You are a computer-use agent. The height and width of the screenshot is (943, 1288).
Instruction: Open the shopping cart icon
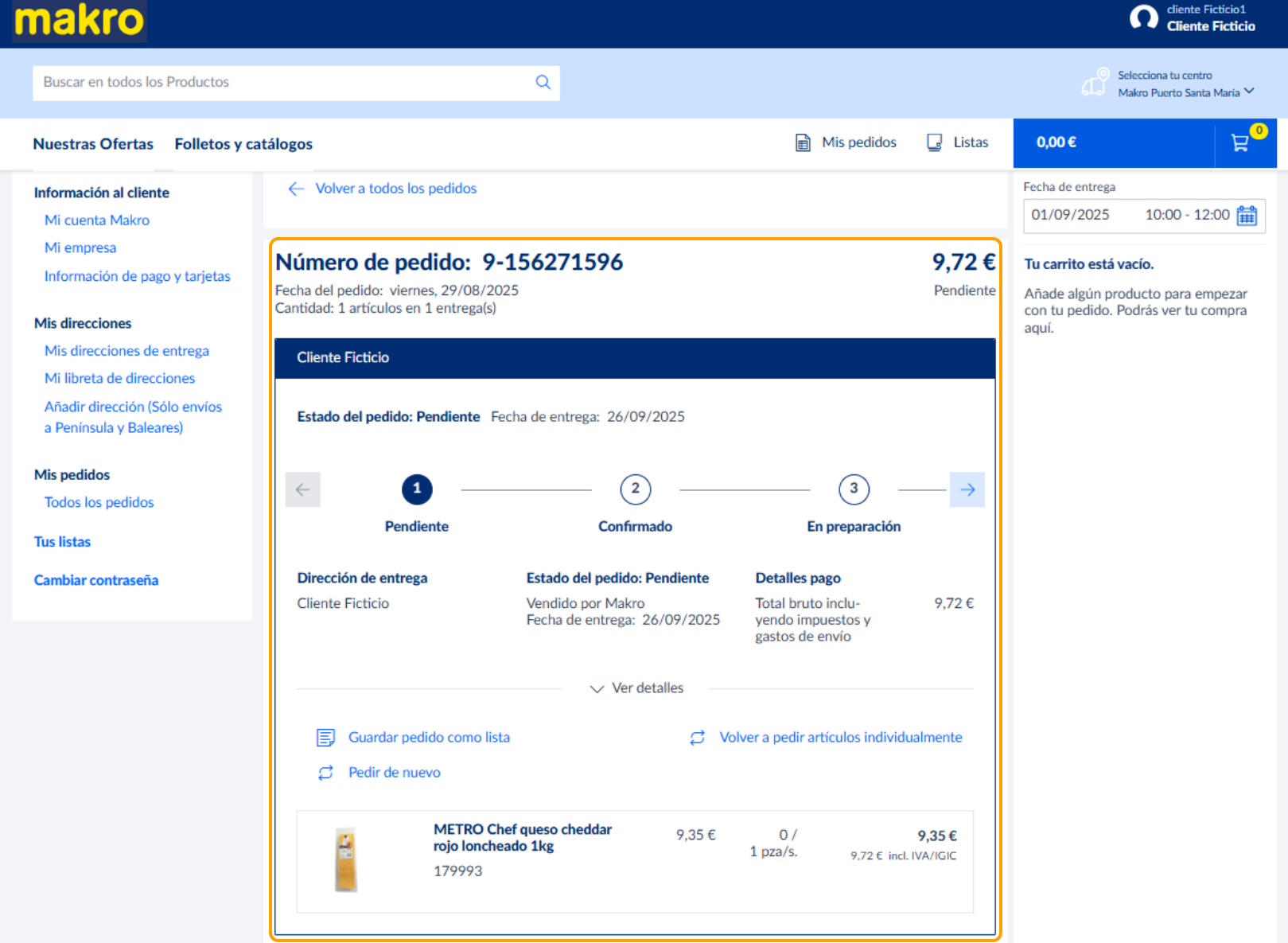(x=1239, y=142)
